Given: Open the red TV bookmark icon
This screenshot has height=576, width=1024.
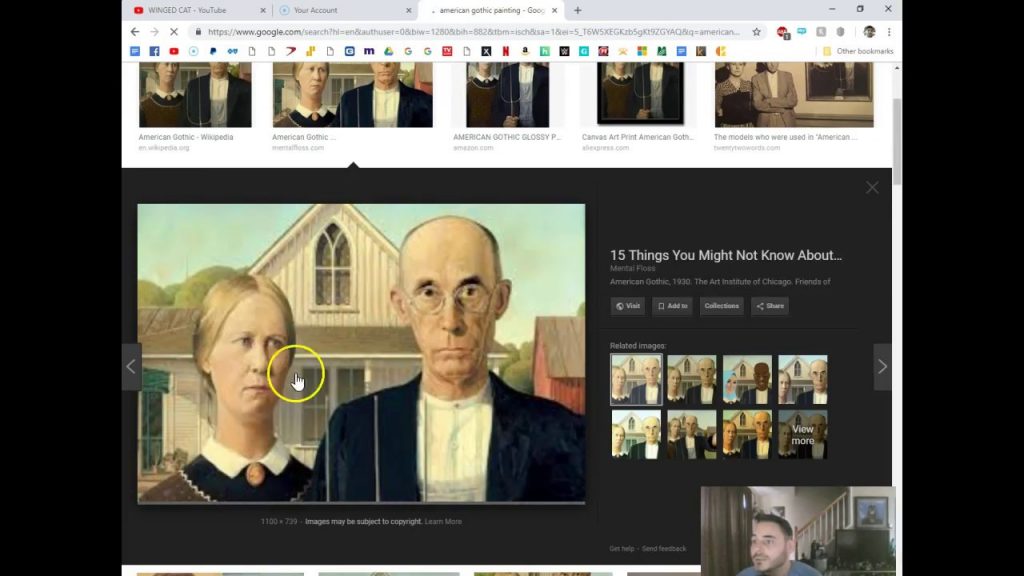Looking at the screenshot, I should (x=447, y=51).
